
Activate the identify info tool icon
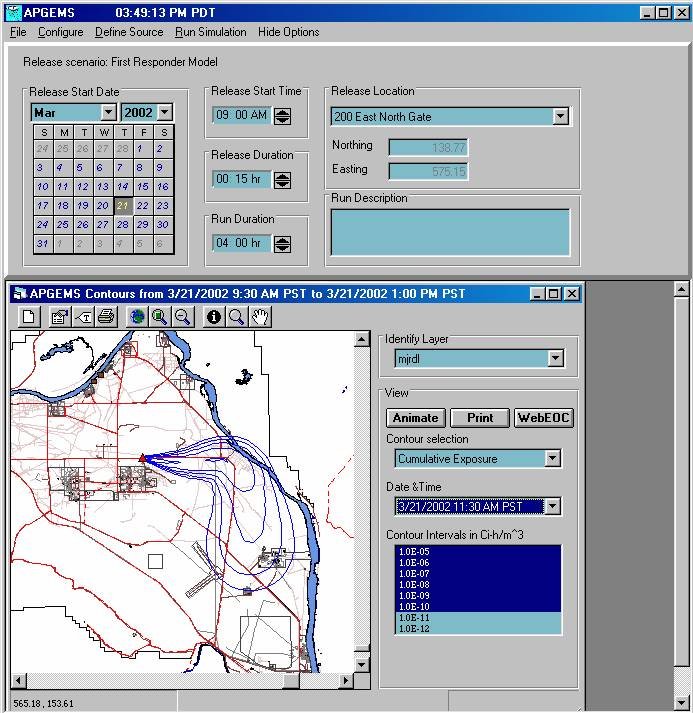coord(214,316)
